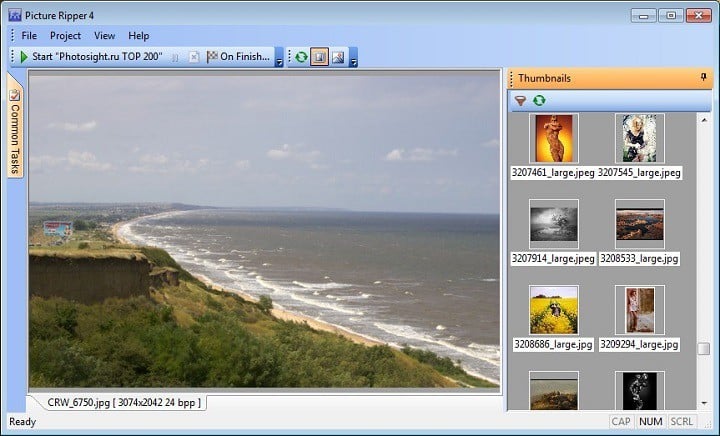This screenshot has width=720, height=436.
Task: Click the file name label 3207545_large.jpeg
Action: point(639,173)
